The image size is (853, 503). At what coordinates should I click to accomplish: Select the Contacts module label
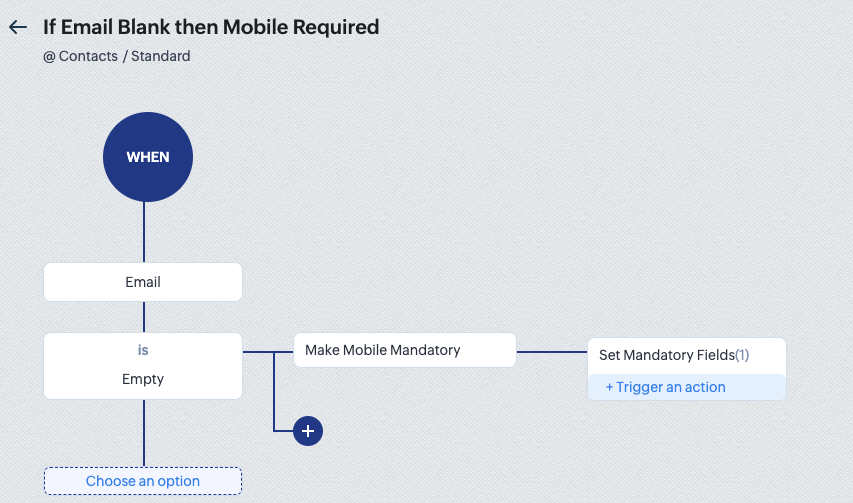click(x=88, y=56)
